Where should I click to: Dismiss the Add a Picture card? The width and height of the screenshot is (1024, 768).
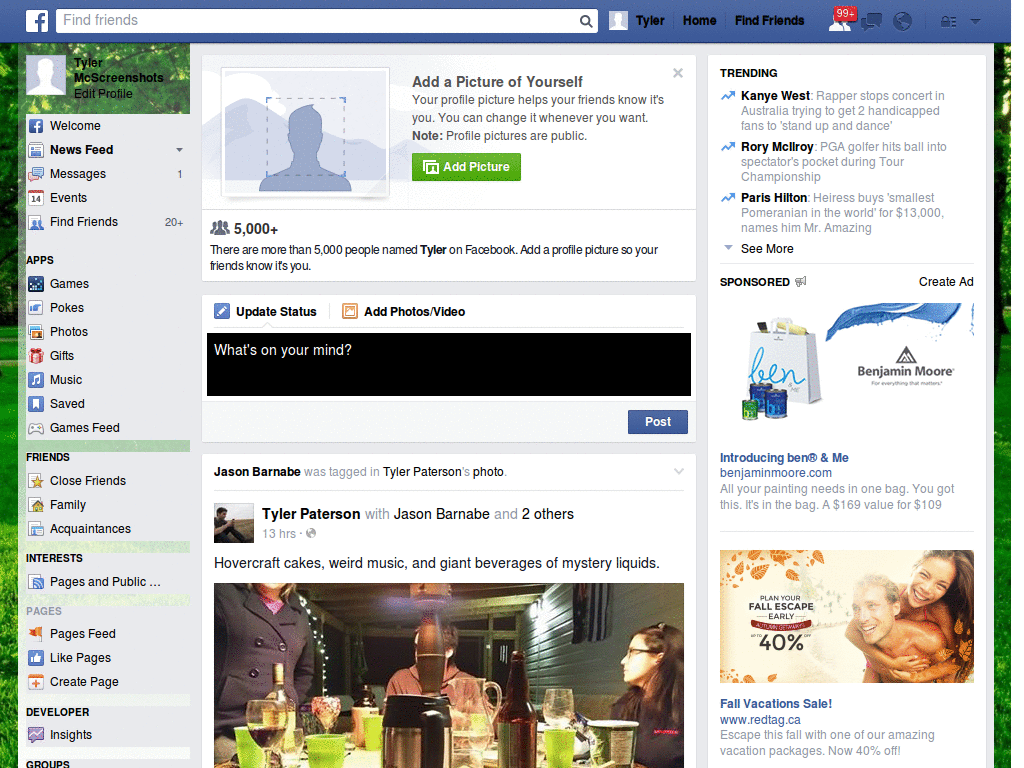tap(678, 73)
